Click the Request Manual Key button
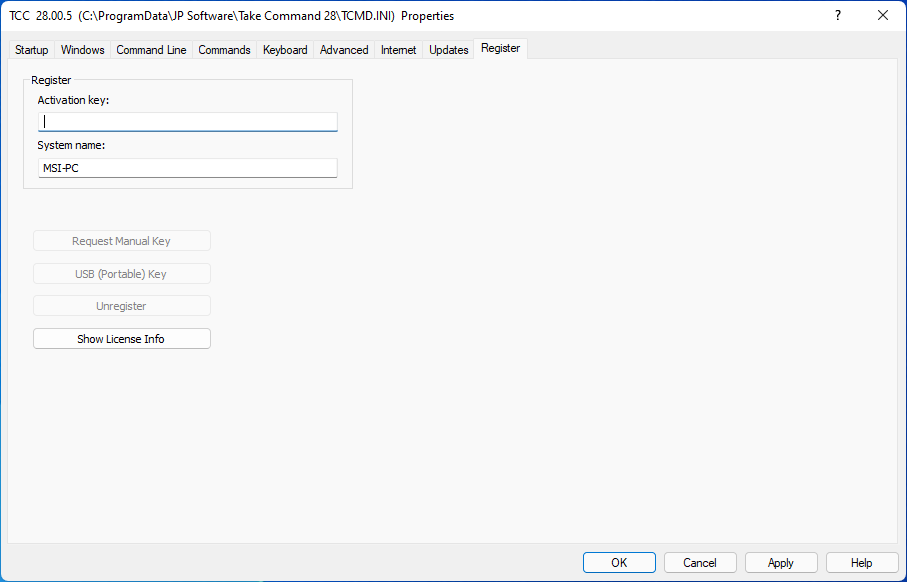Image resolution: width=907 pixels, height=582 pixels. [x=121, y=241]
